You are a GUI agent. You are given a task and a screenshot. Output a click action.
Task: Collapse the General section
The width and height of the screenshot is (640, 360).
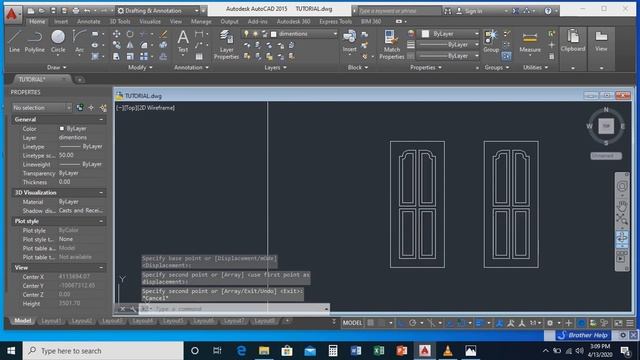[x=101, y=120]
